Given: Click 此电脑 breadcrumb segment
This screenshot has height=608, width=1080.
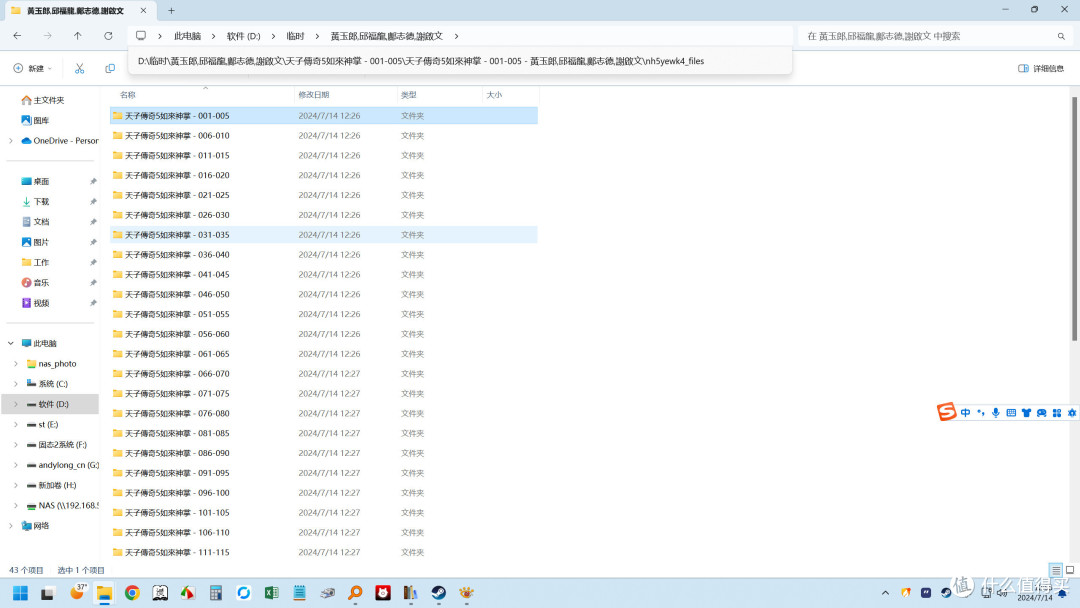Looking at the screenshot, I should pos(187,36).
